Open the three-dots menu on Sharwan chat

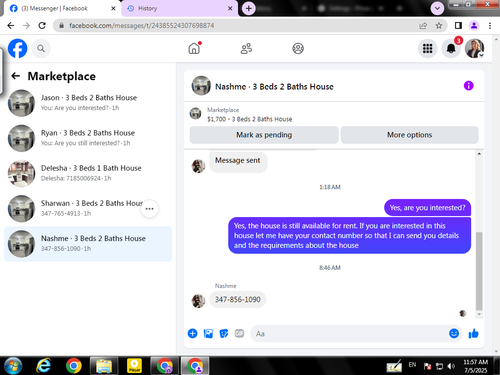click(149, 209)
